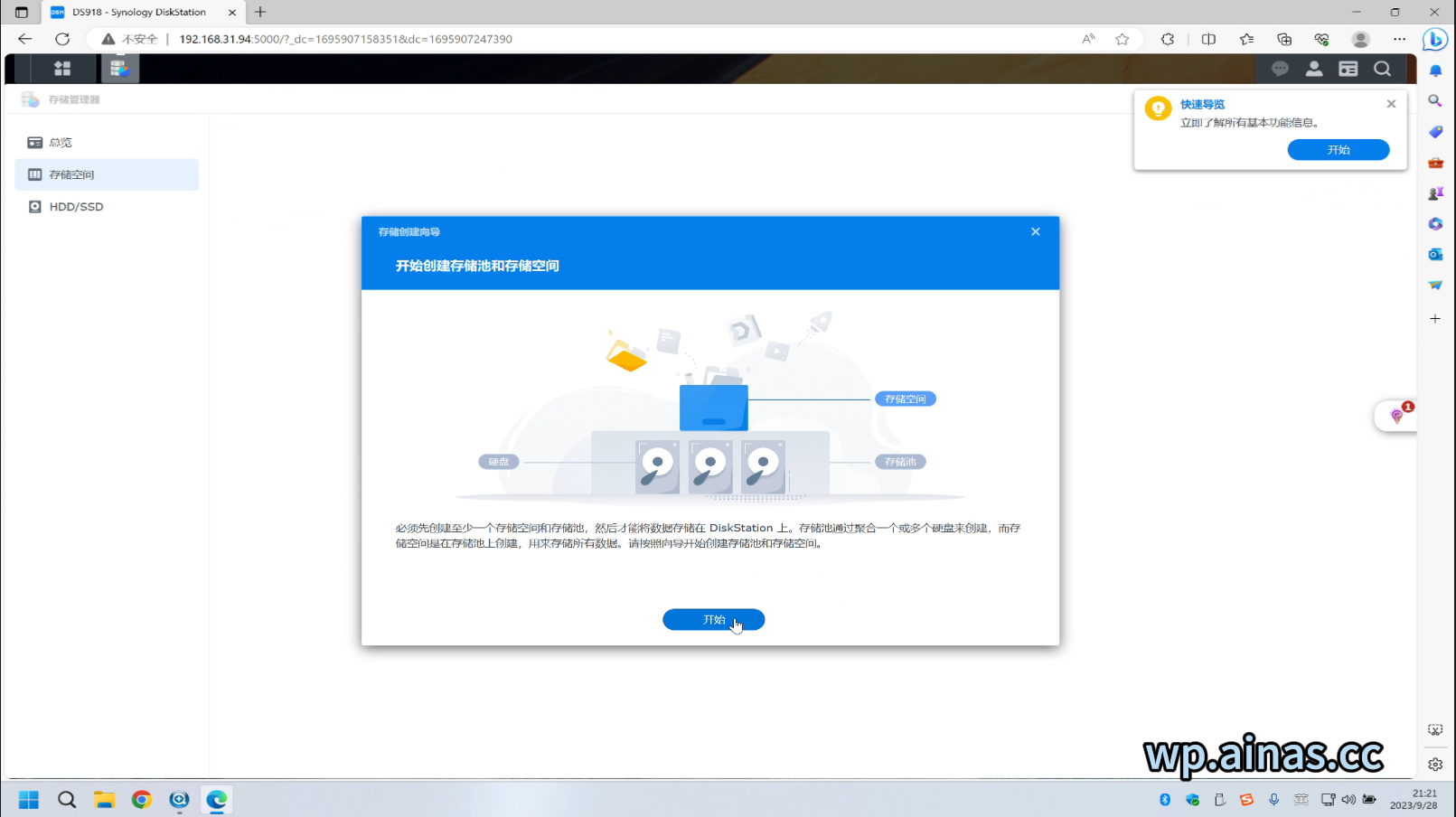Open Microsoft 365 icon in Edge sidebar
1456x817 pixels.
1435,223
